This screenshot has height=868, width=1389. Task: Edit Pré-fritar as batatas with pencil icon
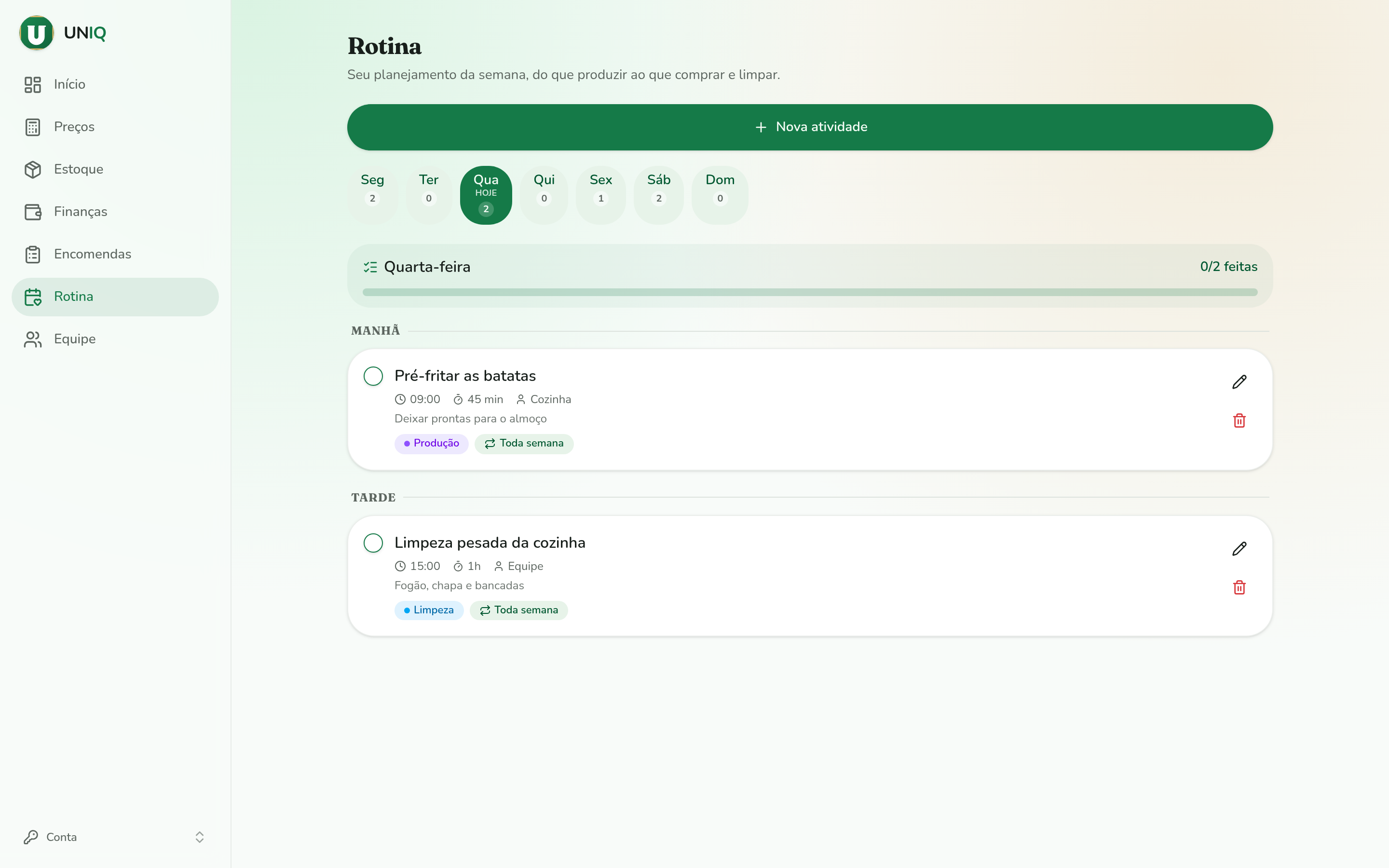pyautogui.click(x=1239, y=382)
